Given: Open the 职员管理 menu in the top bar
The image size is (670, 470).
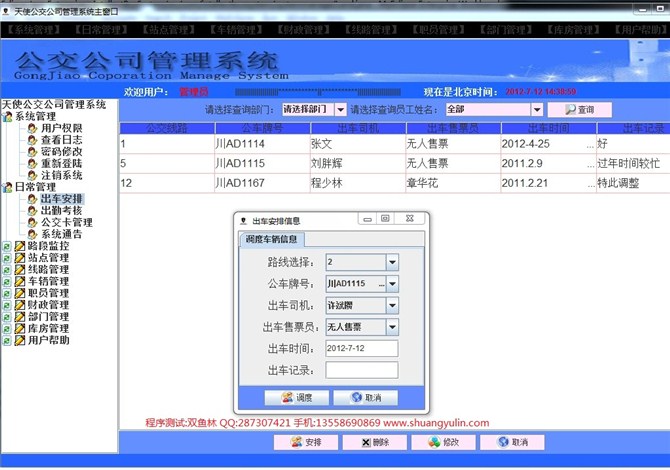Looking at the screenshot, I should coord(439,30).
